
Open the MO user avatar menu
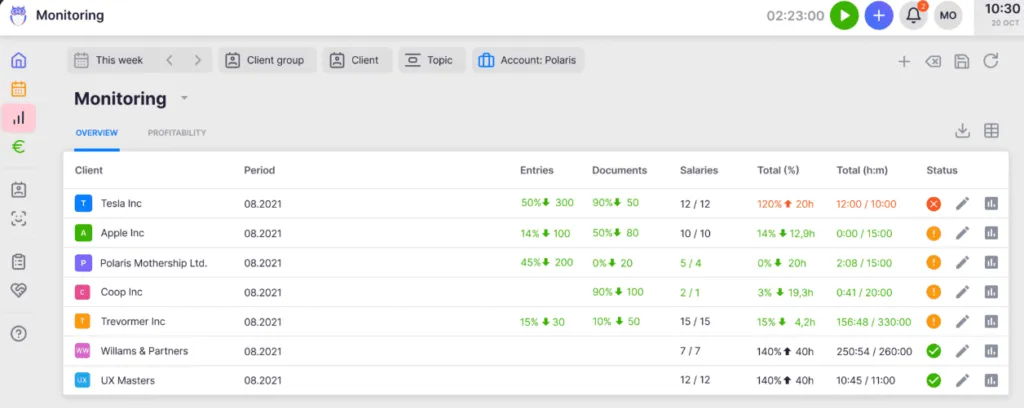click(x=948, y=16)
